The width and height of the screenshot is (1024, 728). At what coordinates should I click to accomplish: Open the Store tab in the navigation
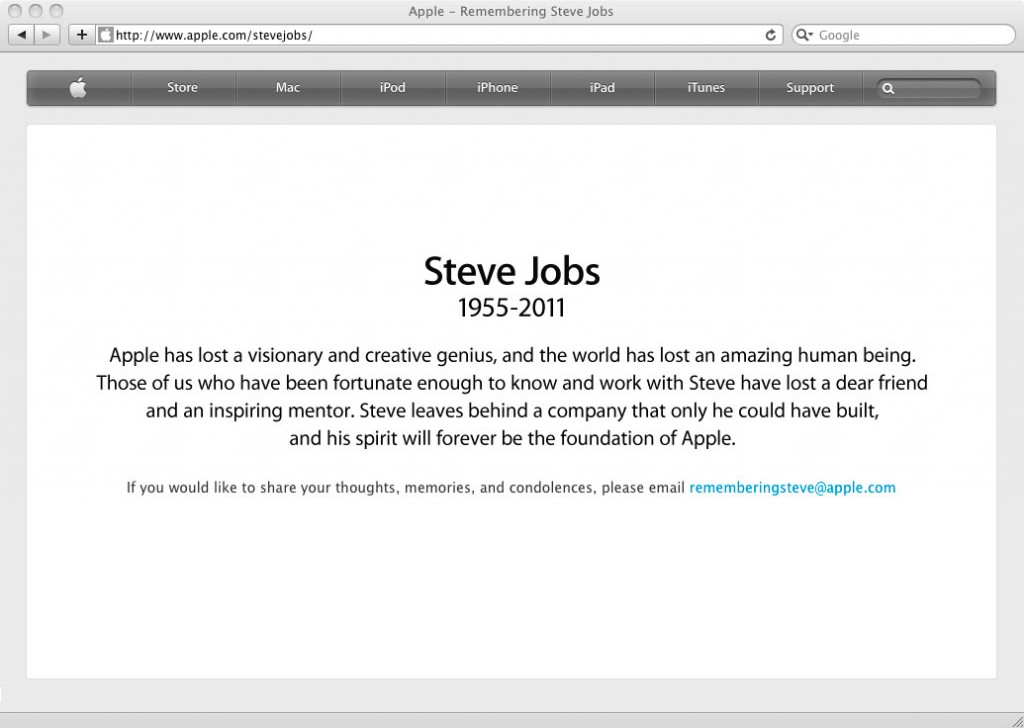(182, 87)
